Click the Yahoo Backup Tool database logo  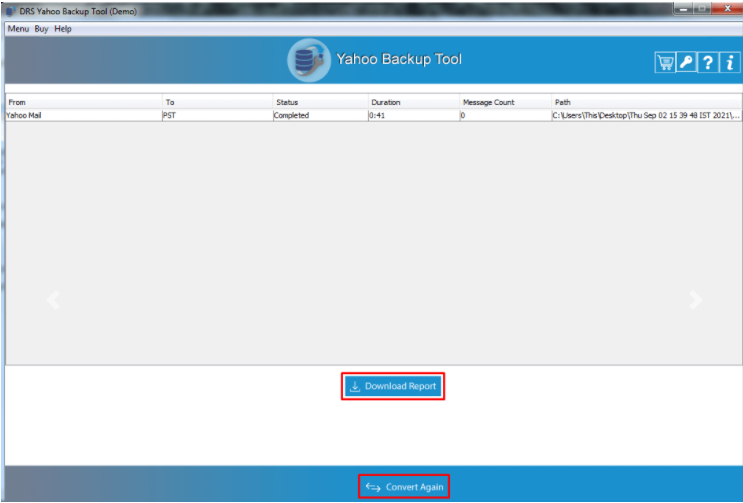tap(309, 60)
